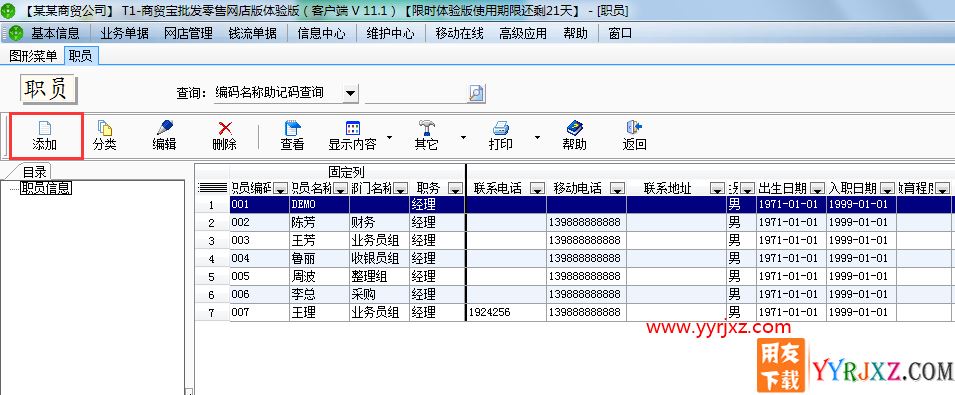This screenshot has height=395, width=955.
Task: Click the green app logo in title bar
Action: [7, 10]
